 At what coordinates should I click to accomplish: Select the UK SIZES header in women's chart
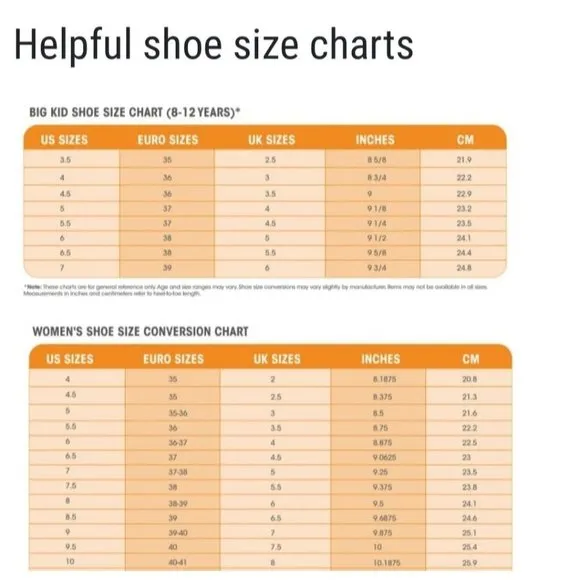pyautogui.click(x=277, y=359)
